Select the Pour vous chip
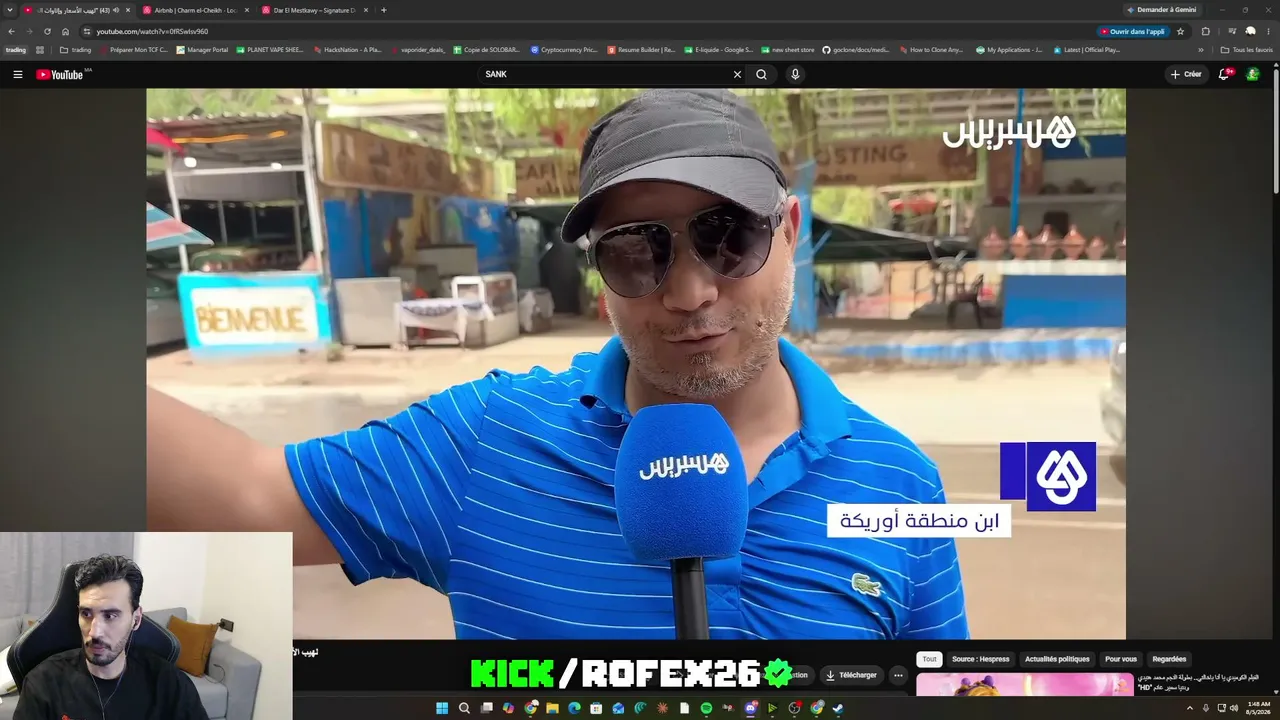The image size is (1280, 720). coord(1121,659)
